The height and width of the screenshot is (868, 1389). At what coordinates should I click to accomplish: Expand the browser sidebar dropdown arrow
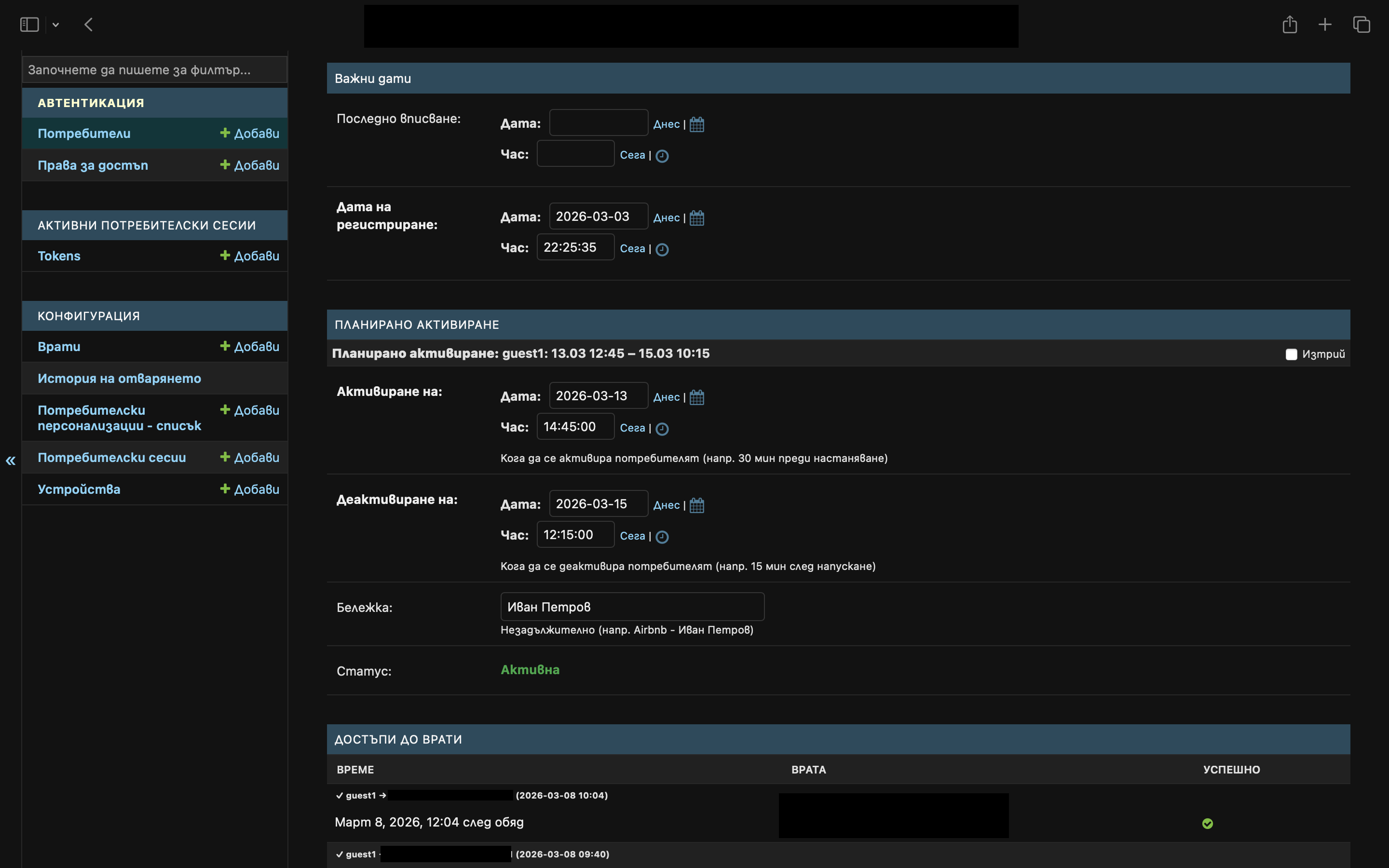pos(55,25)
